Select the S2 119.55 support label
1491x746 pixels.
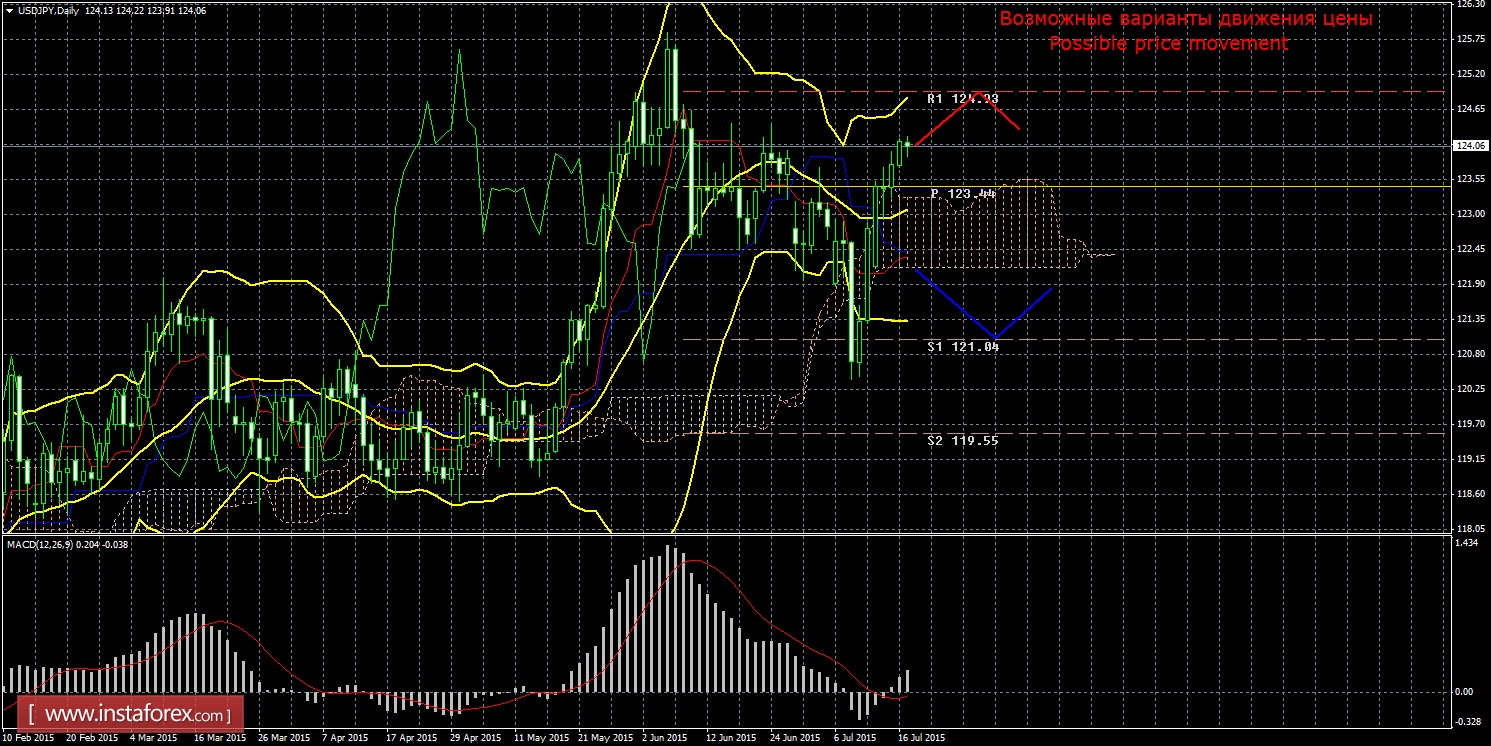coord(962,440)
